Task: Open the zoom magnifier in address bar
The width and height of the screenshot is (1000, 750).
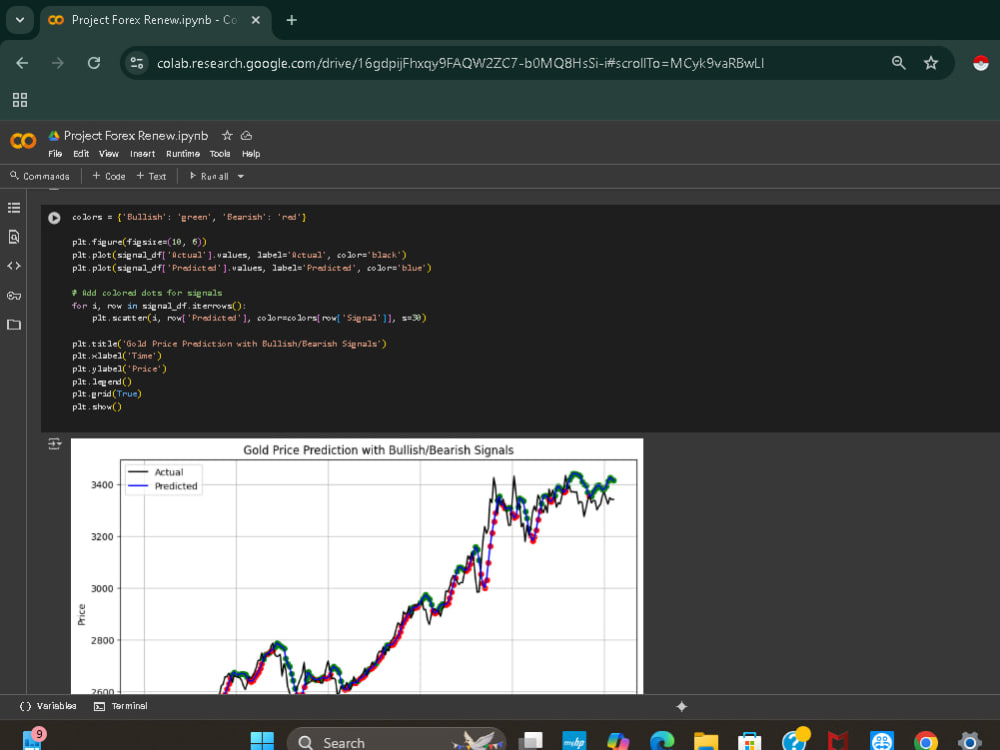Action: (899, 62)
